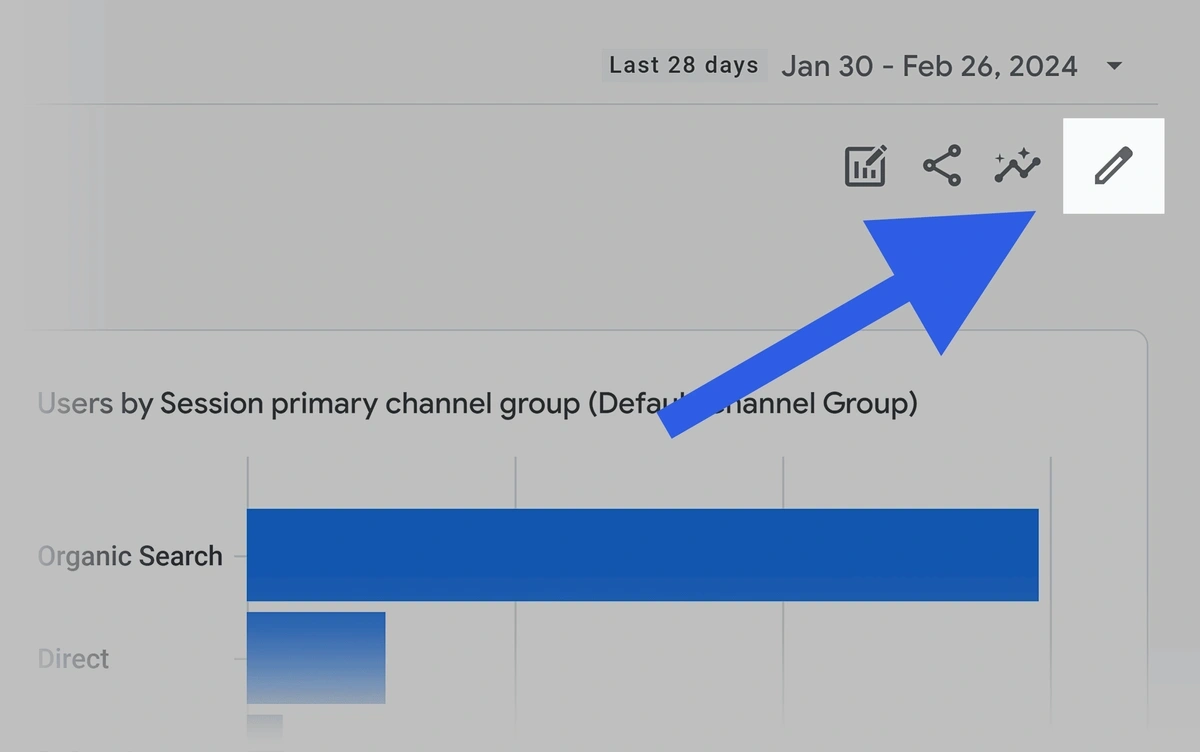Click the Users by Session primary channel group title
Image resolution: width=1200 pixels, height=752 pixels.
477,404
